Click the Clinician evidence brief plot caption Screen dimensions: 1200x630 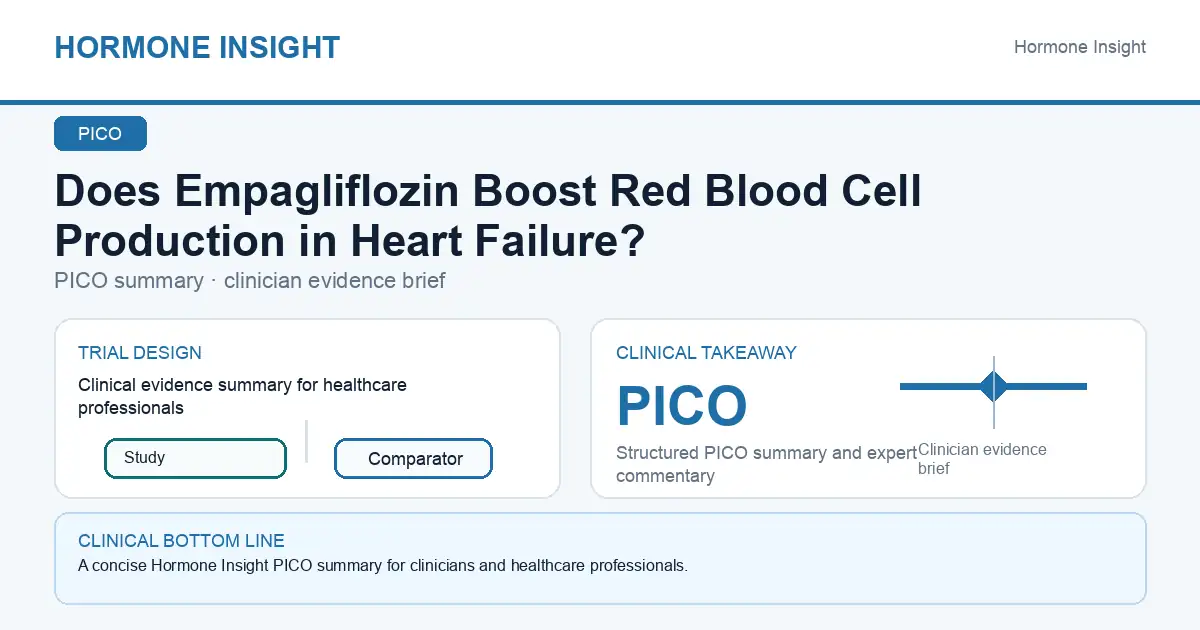point(982,459)
